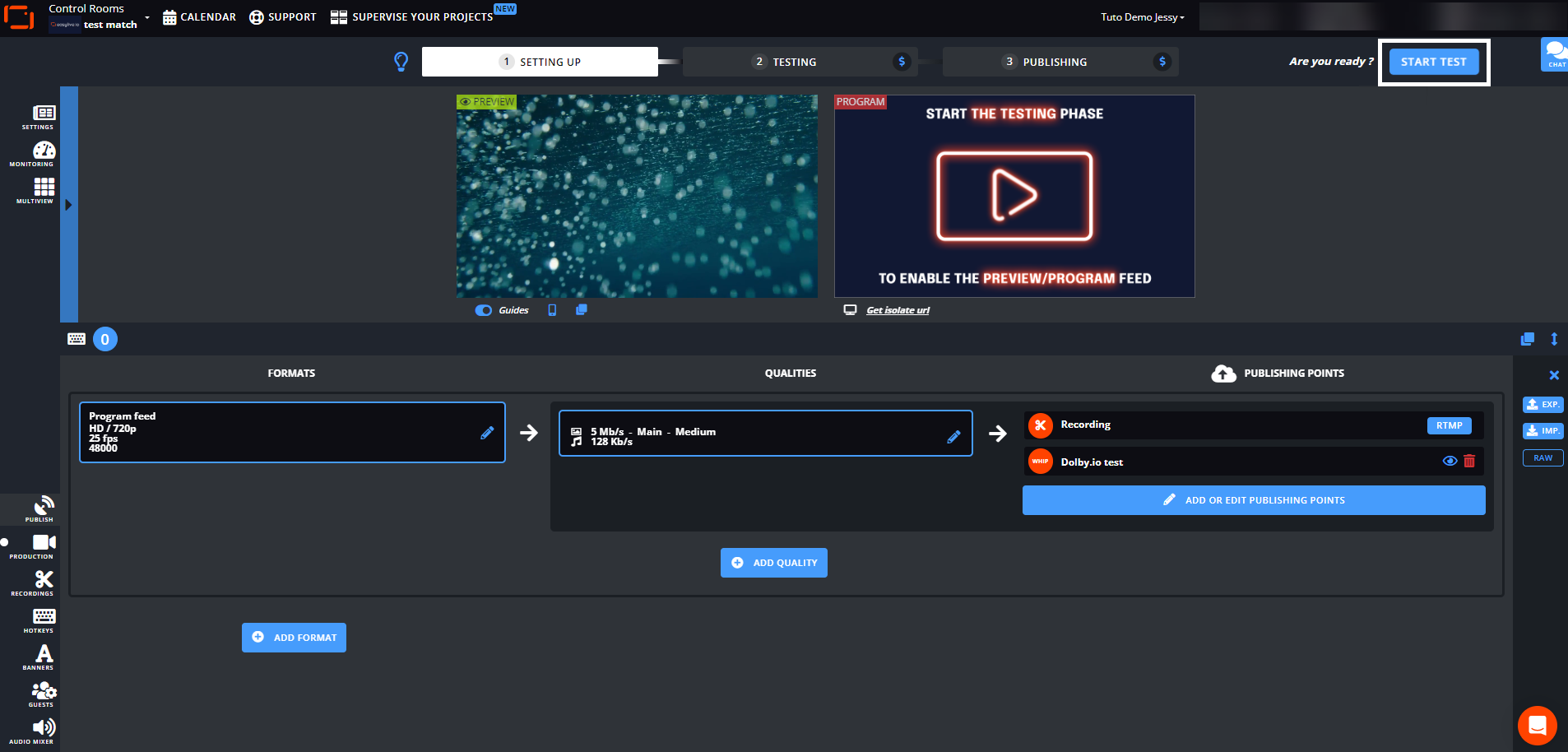Toggle visibility of Dolby.io test point
The image size is (1568, 752).
coord(1450,462)
